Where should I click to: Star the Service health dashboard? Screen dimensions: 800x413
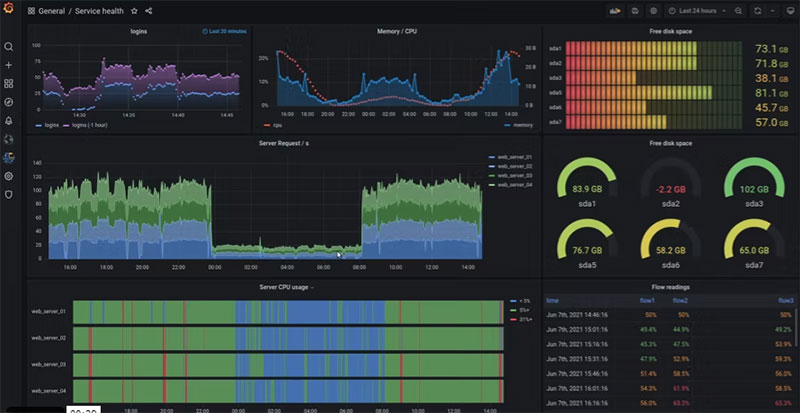pos(134,11)
